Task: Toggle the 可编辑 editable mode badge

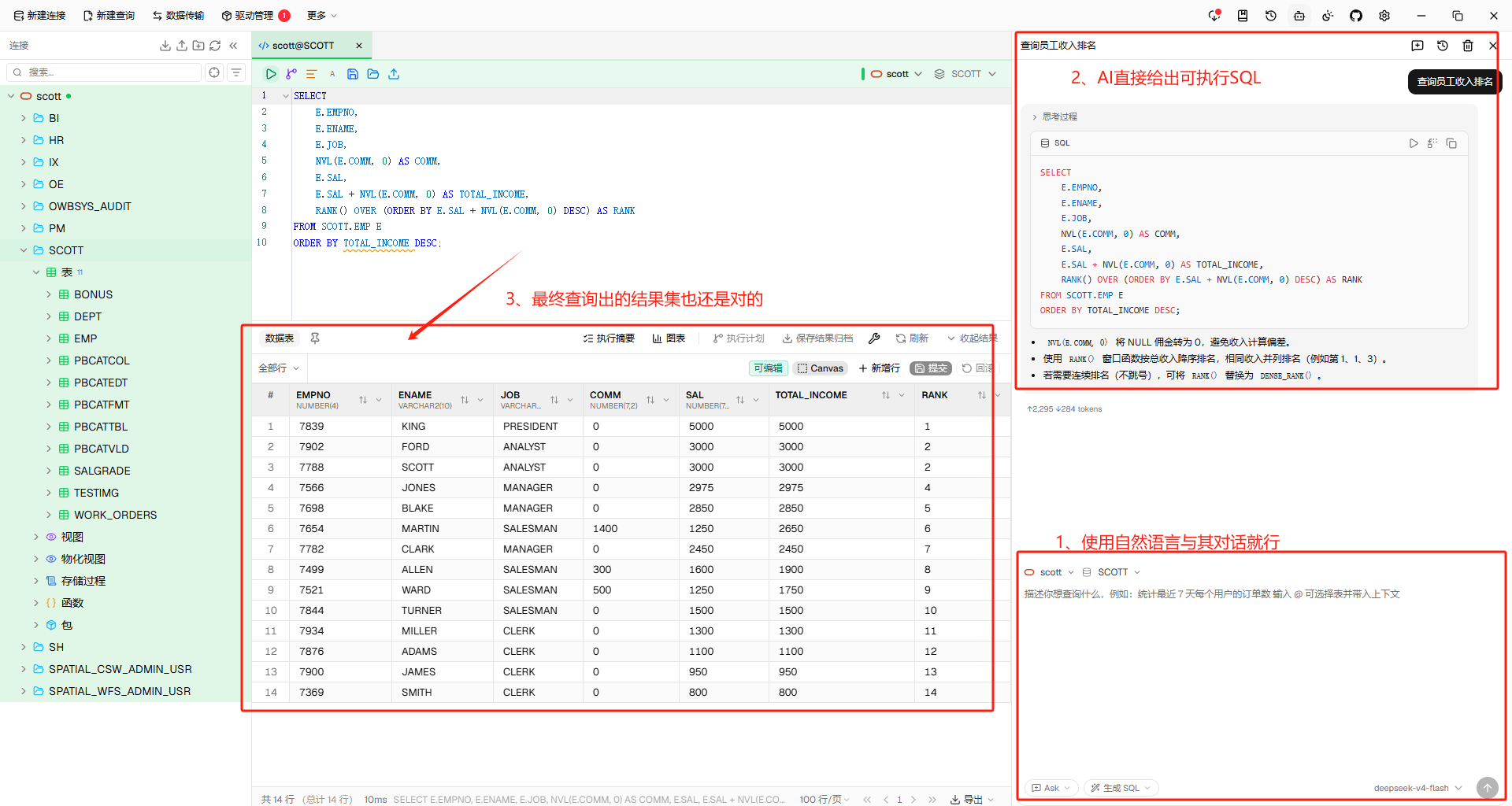Action: click(768, 368)
